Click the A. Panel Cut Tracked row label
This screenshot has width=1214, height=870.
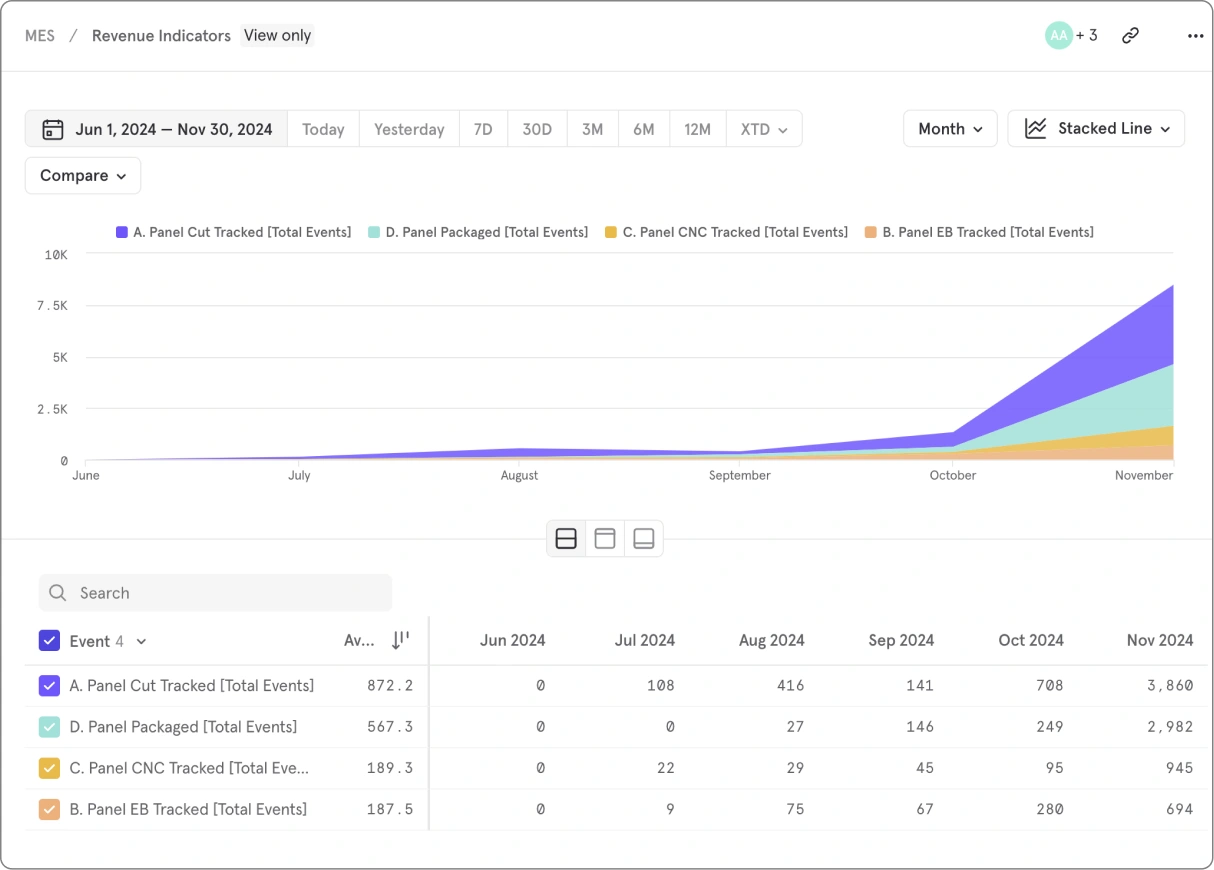click(x=192, y=686)
